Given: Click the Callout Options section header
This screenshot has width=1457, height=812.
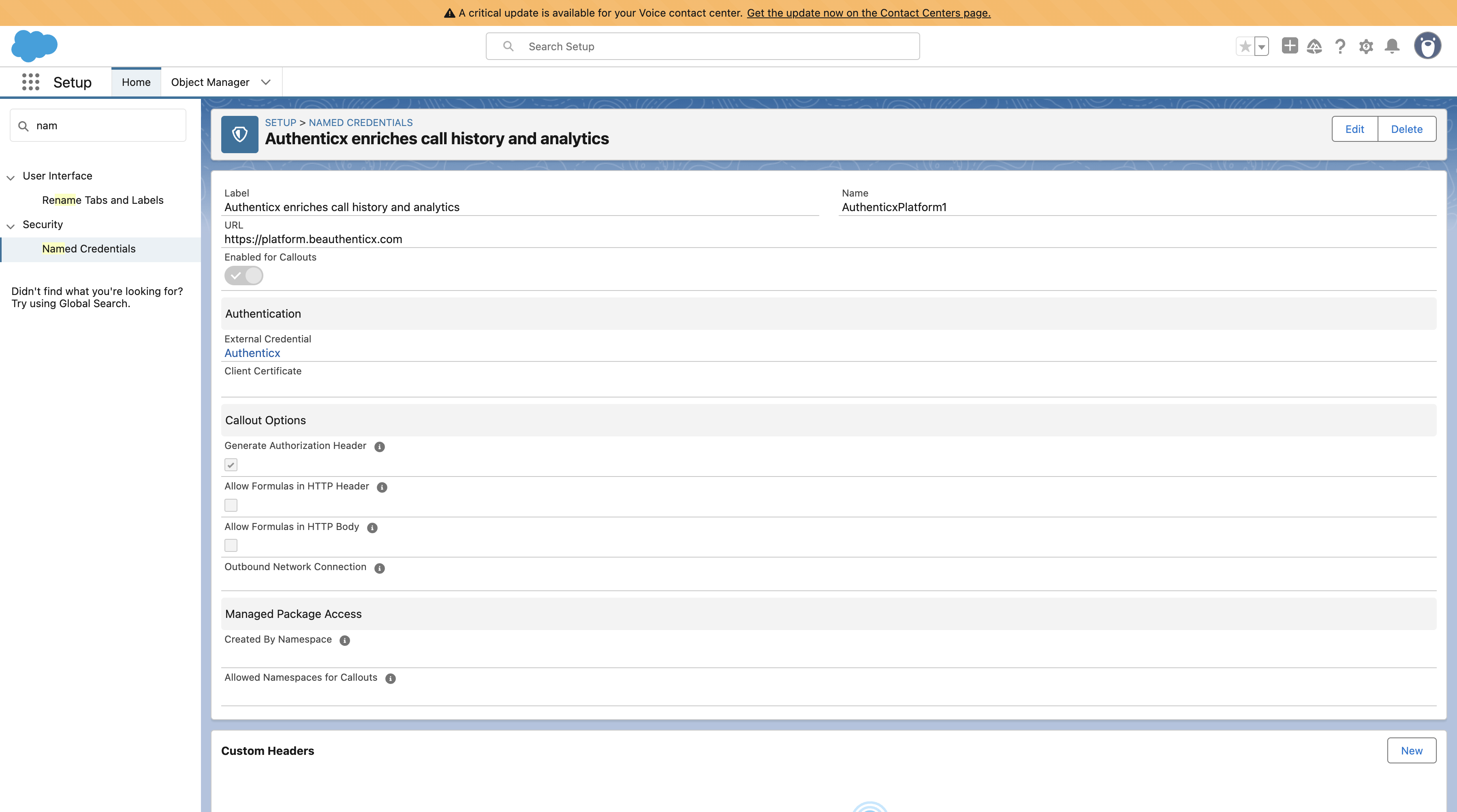Looking at the screenshot, I should 829,420.
